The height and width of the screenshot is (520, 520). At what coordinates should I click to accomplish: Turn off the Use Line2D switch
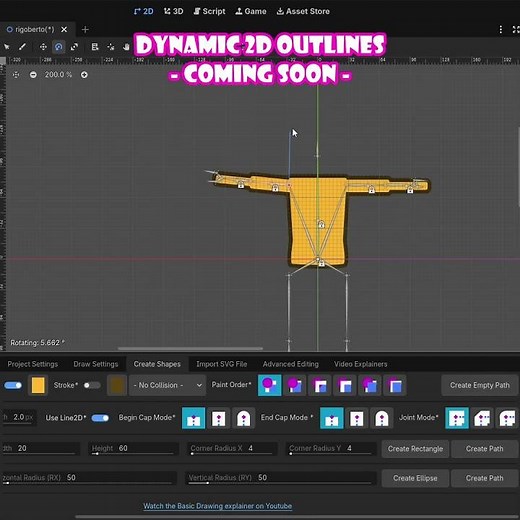tap(100, 418)
